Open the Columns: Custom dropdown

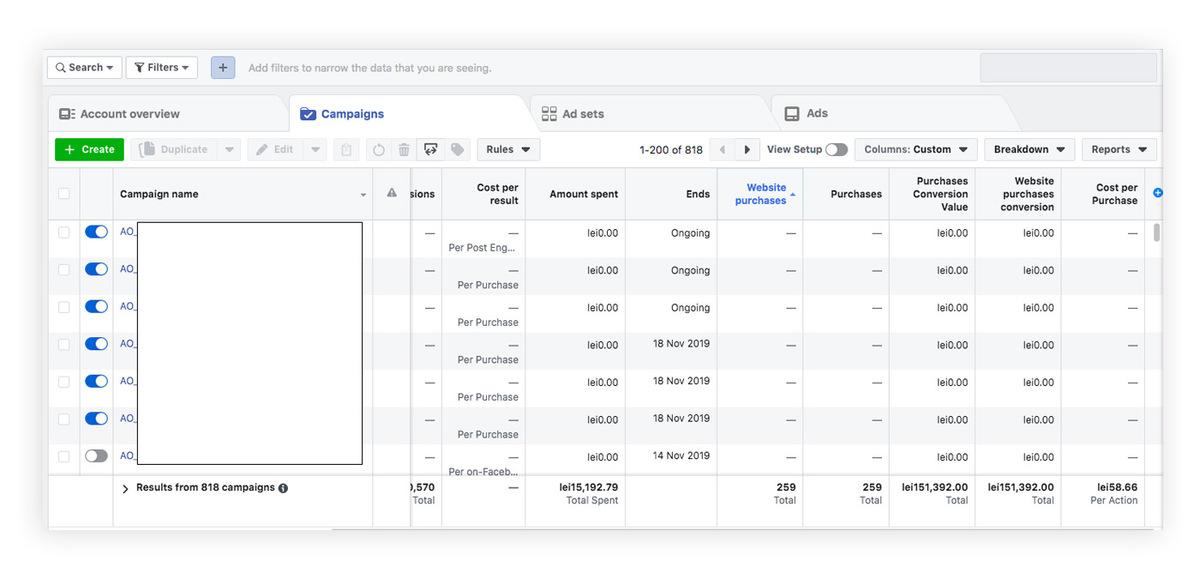[x=915, y=150]
